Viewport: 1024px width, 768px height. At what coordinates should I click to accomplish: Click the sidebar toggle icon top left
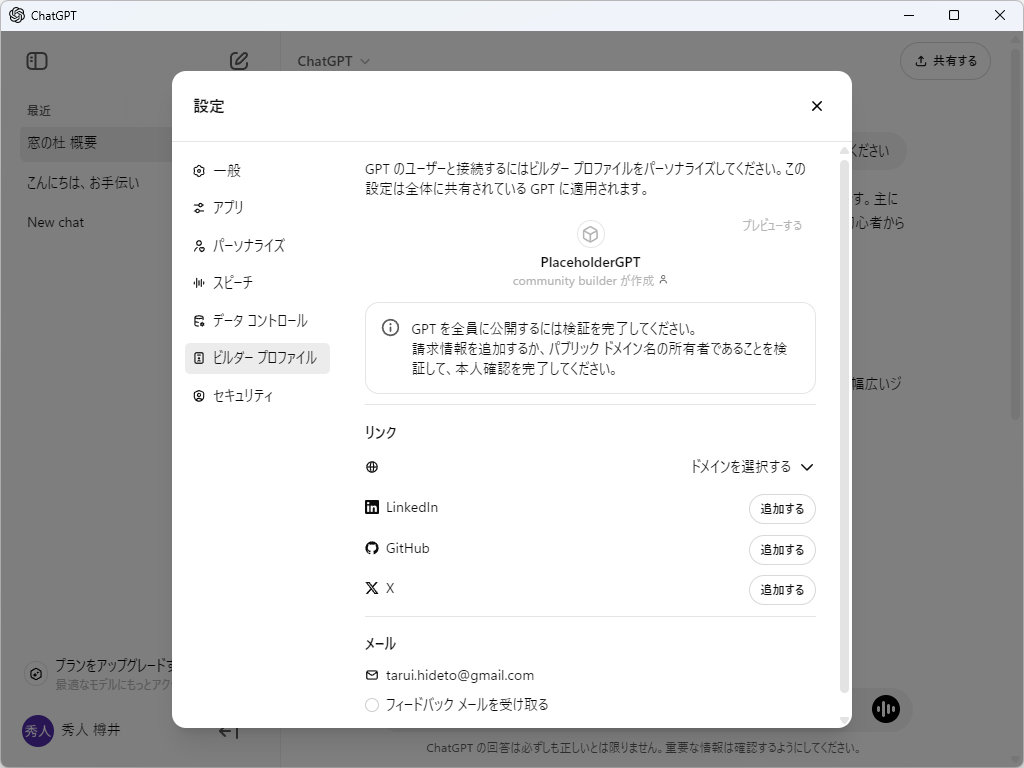click(x=36, y=60)
